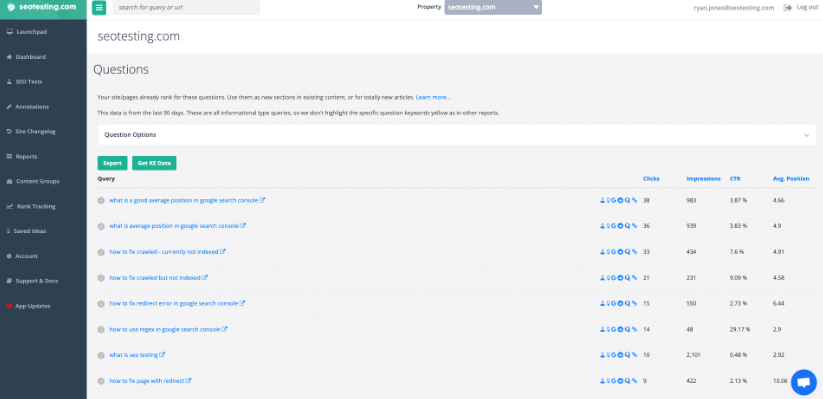This screenshot has height=399, width=823.
Task: Click flask test icon in 'what is average position' row
Action: click(603, 226)
